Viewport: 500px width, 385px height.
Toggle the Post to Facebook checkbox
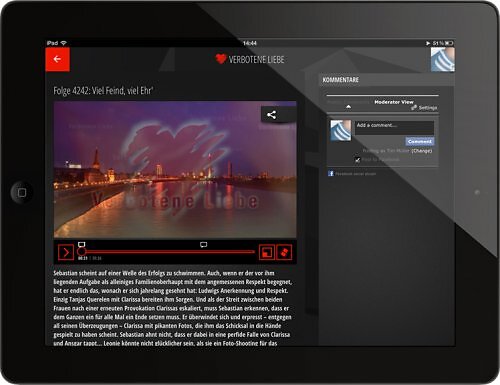(x=358, y=160)
